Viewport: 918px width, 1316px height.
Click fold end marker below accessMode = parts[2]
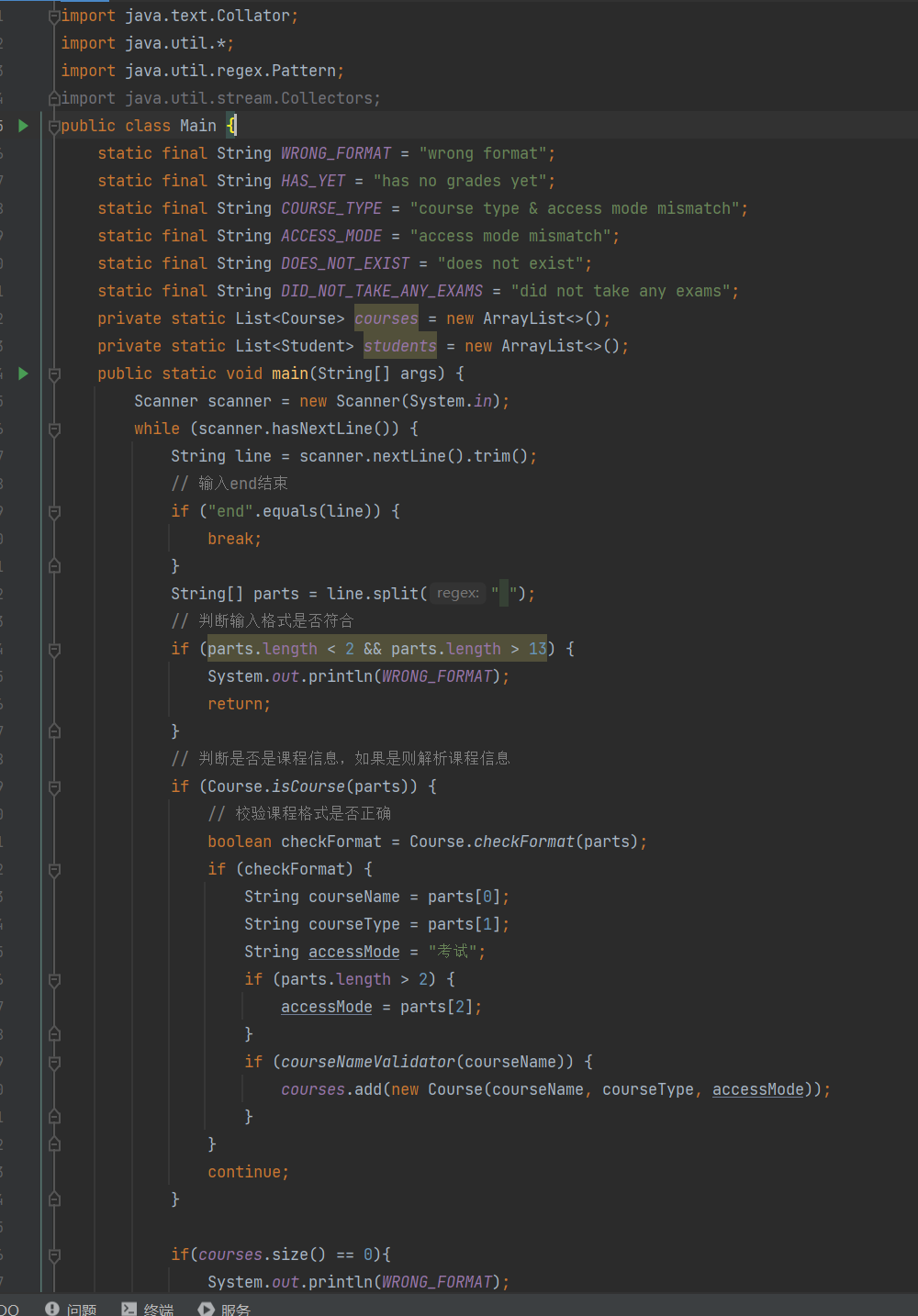point(54,1034)
